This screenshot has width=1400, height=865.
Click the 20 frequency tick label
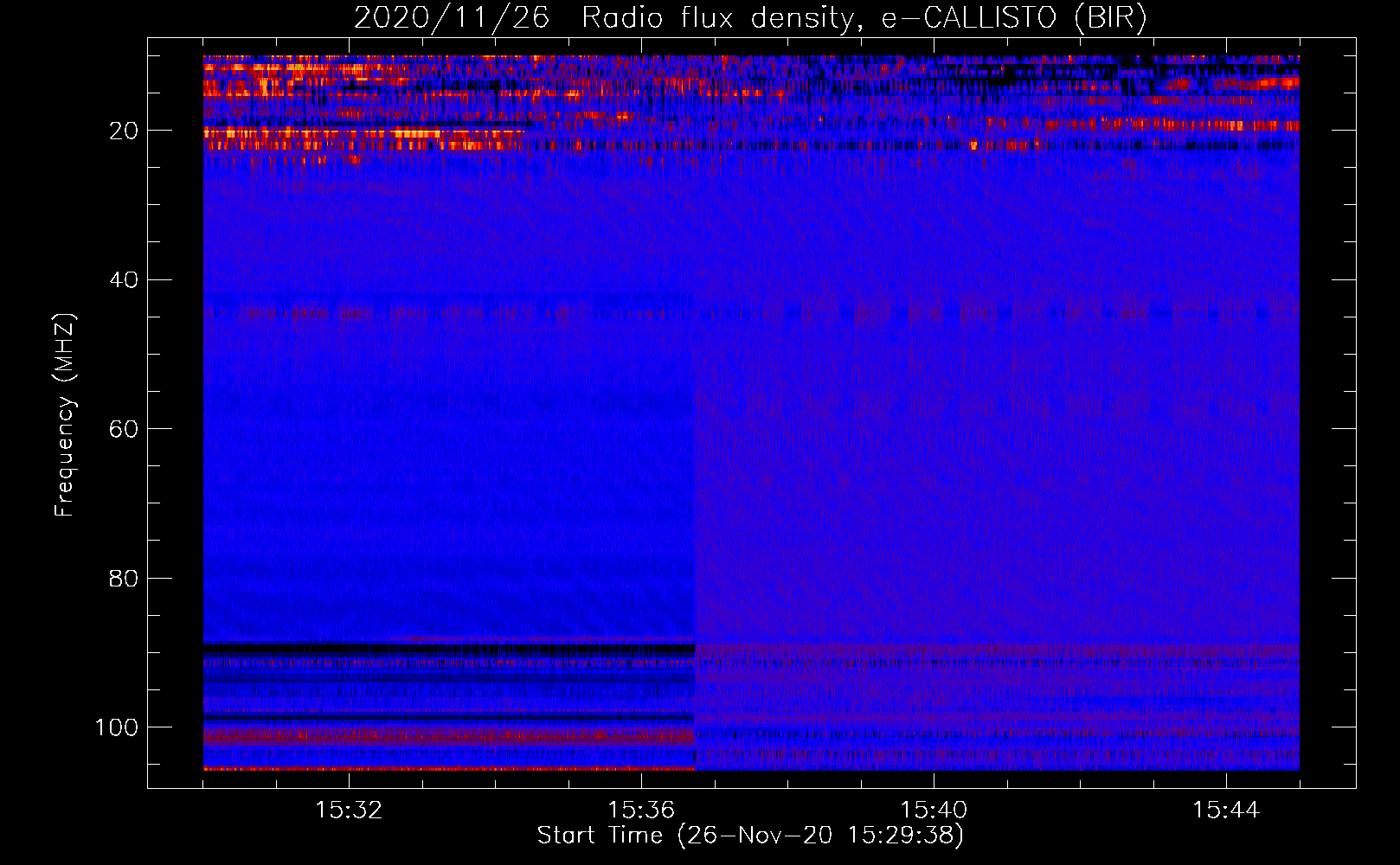click(124, 131)
